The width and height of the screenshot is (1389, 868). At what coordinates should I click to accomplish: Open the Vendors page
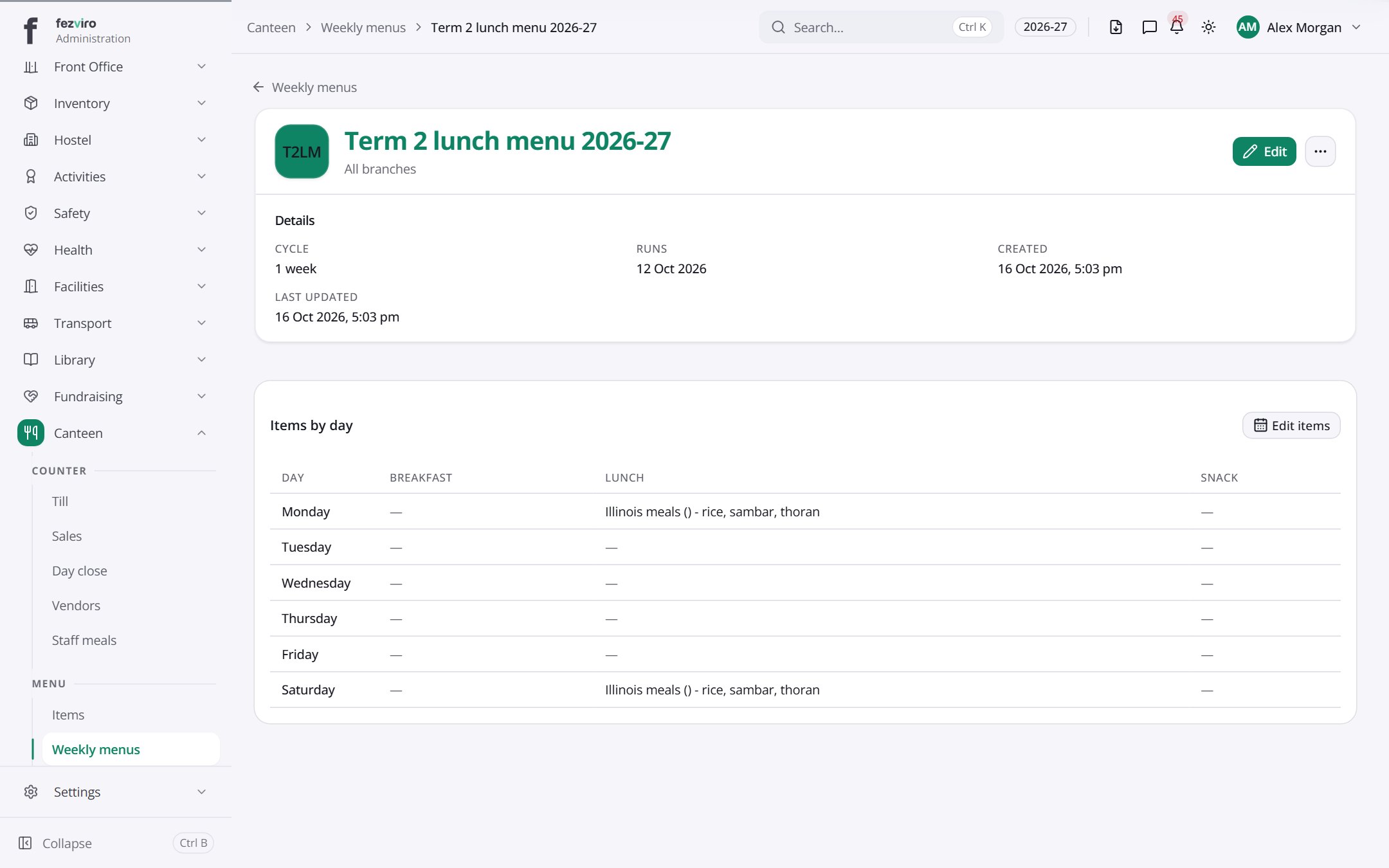pos(76,606)
